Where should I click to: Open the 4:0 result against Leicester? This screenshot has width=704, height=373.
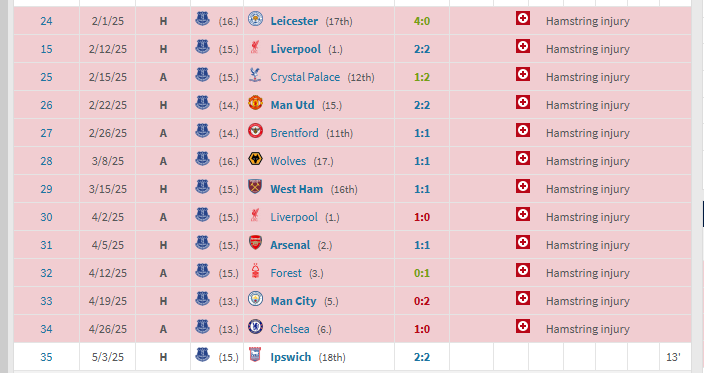pos(422,21)
